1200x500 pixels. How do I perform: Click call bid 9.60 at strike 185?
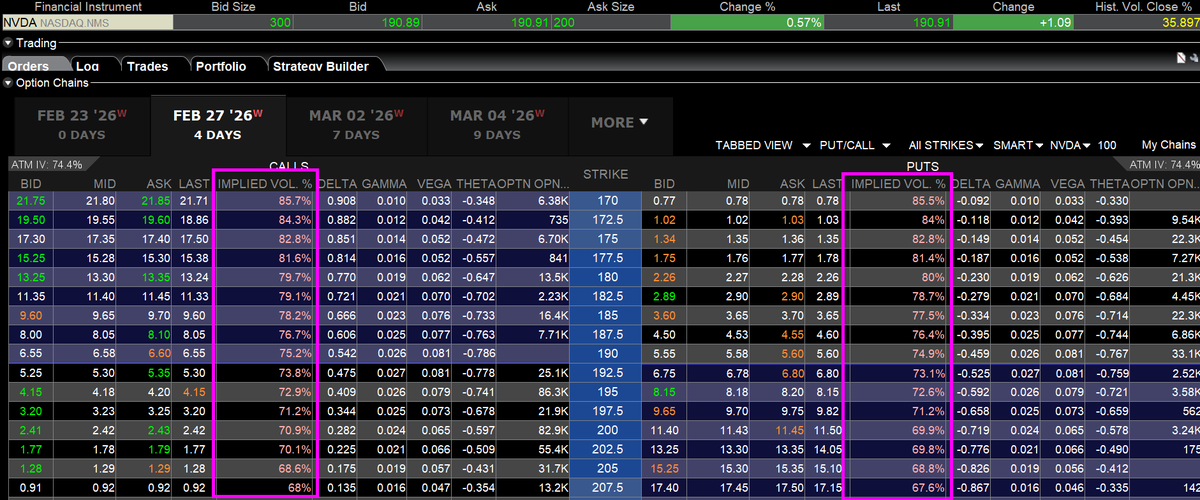tap(30, 315)
